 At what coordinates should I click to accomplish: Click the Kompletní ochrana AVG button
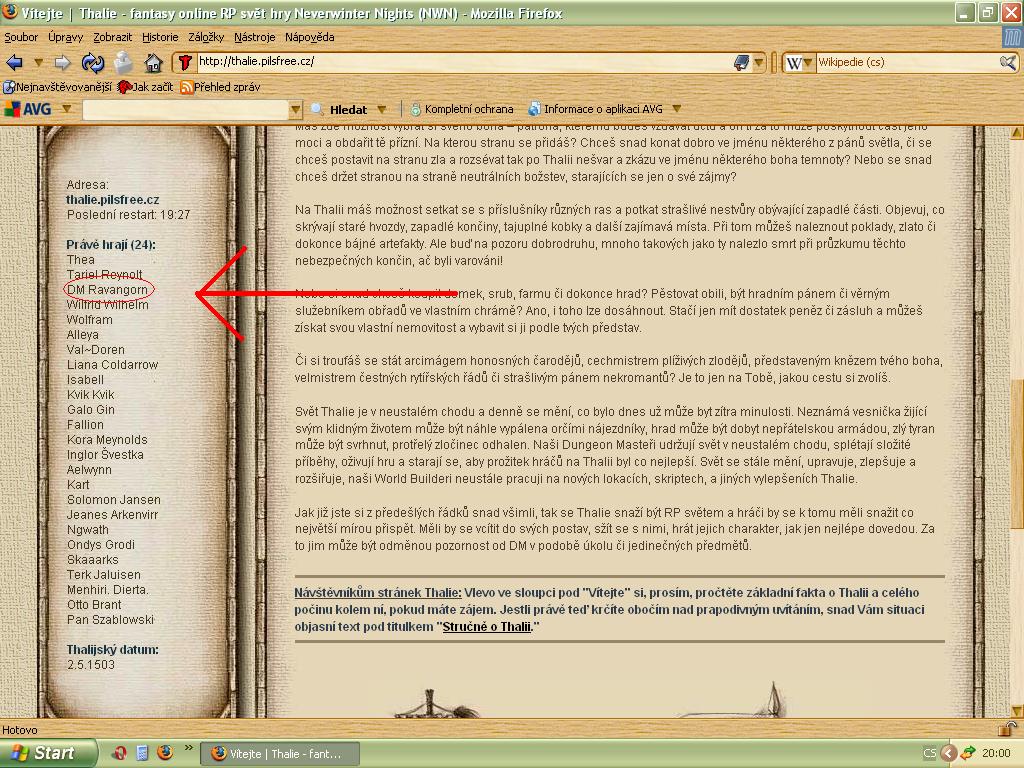click(461, 109)
